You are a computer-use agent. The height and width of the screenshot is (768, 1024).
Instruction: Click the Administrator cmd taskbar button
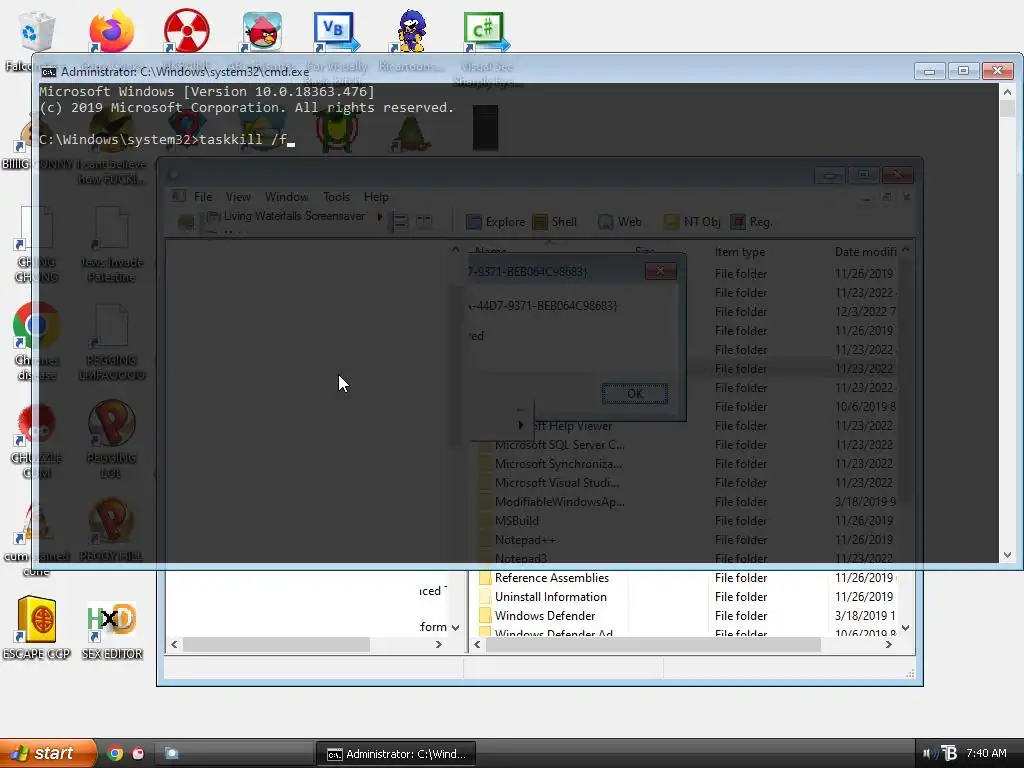click(396, 754)
